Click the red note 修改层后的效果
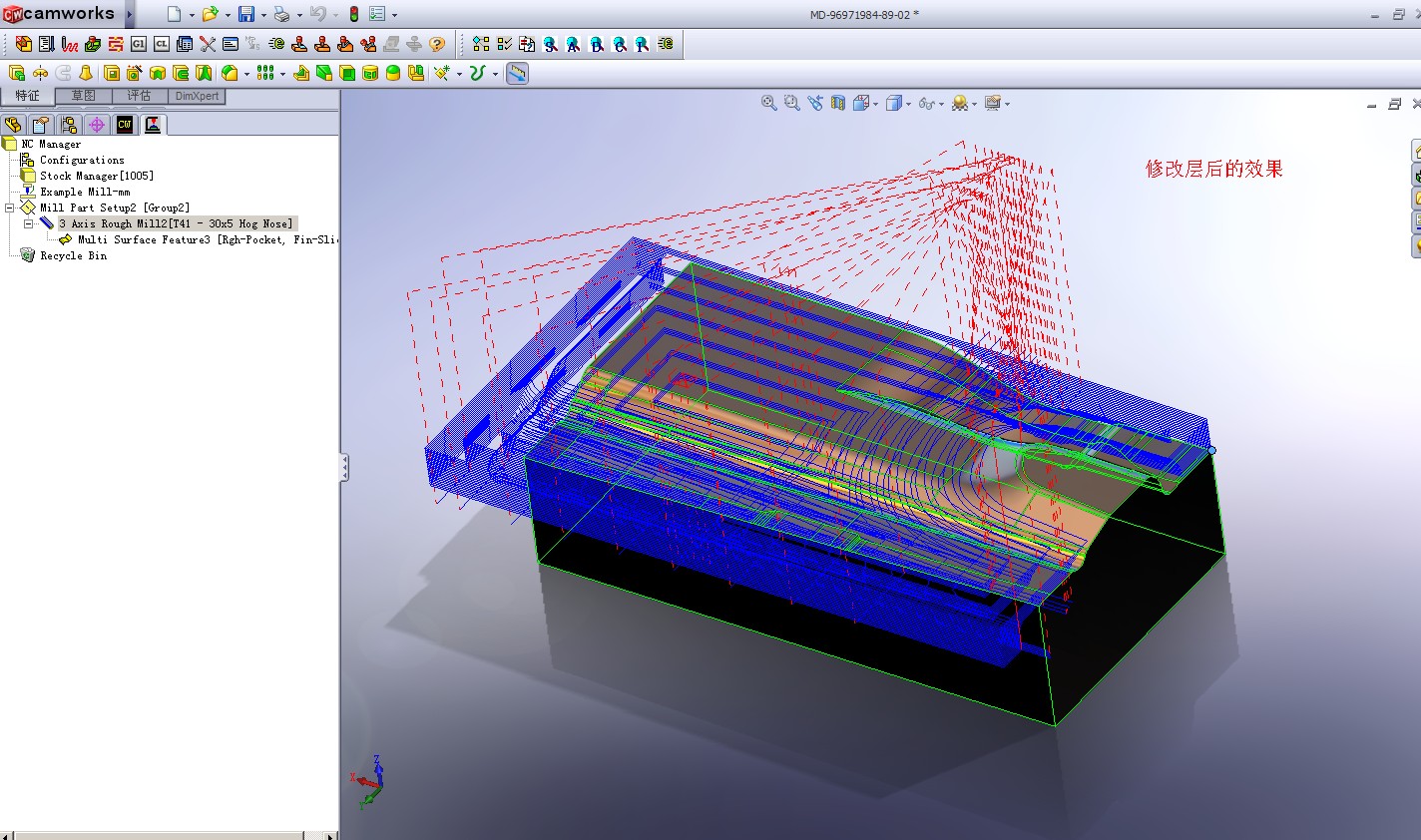 pos(1213,169)
